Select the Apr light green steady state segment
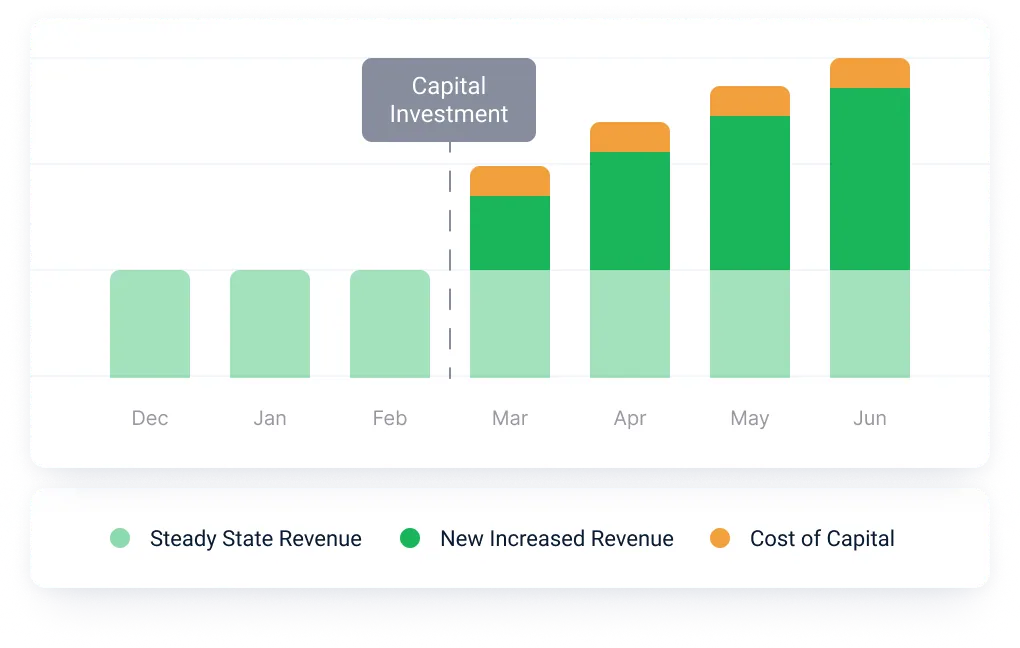The height and width of the screenshot is (648, 1020). point(630,324)
